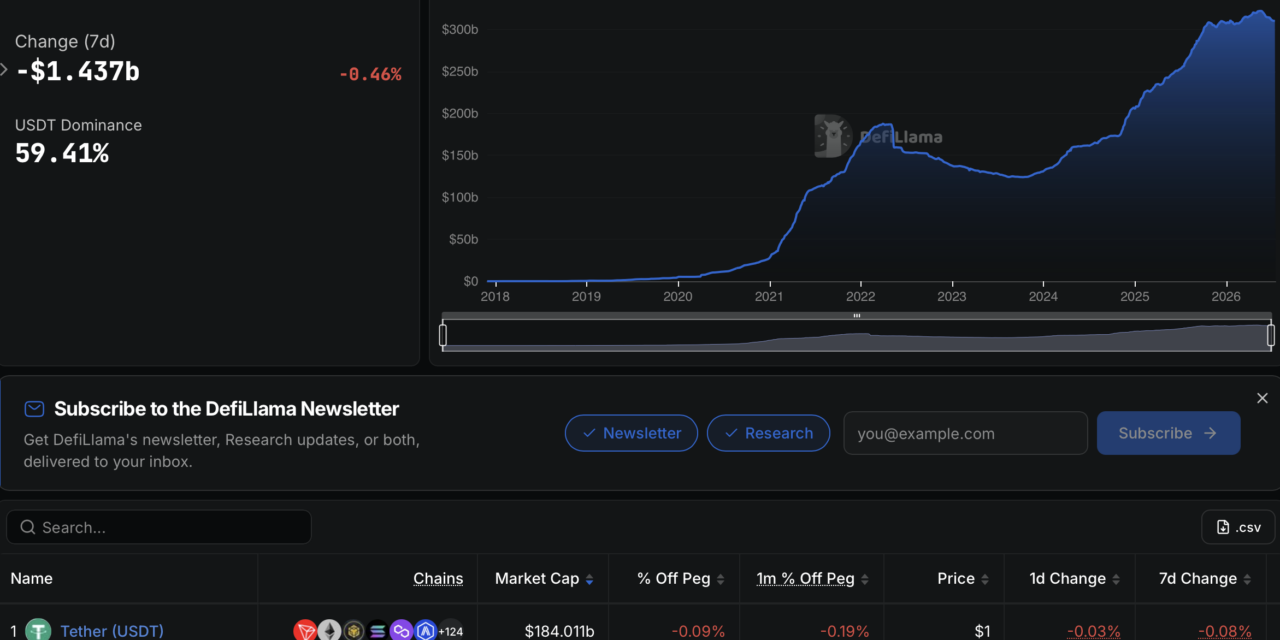Expand the chevron left of Change (7d)
This screenshot has height=640, width=1280.
[x=4, y=70]
